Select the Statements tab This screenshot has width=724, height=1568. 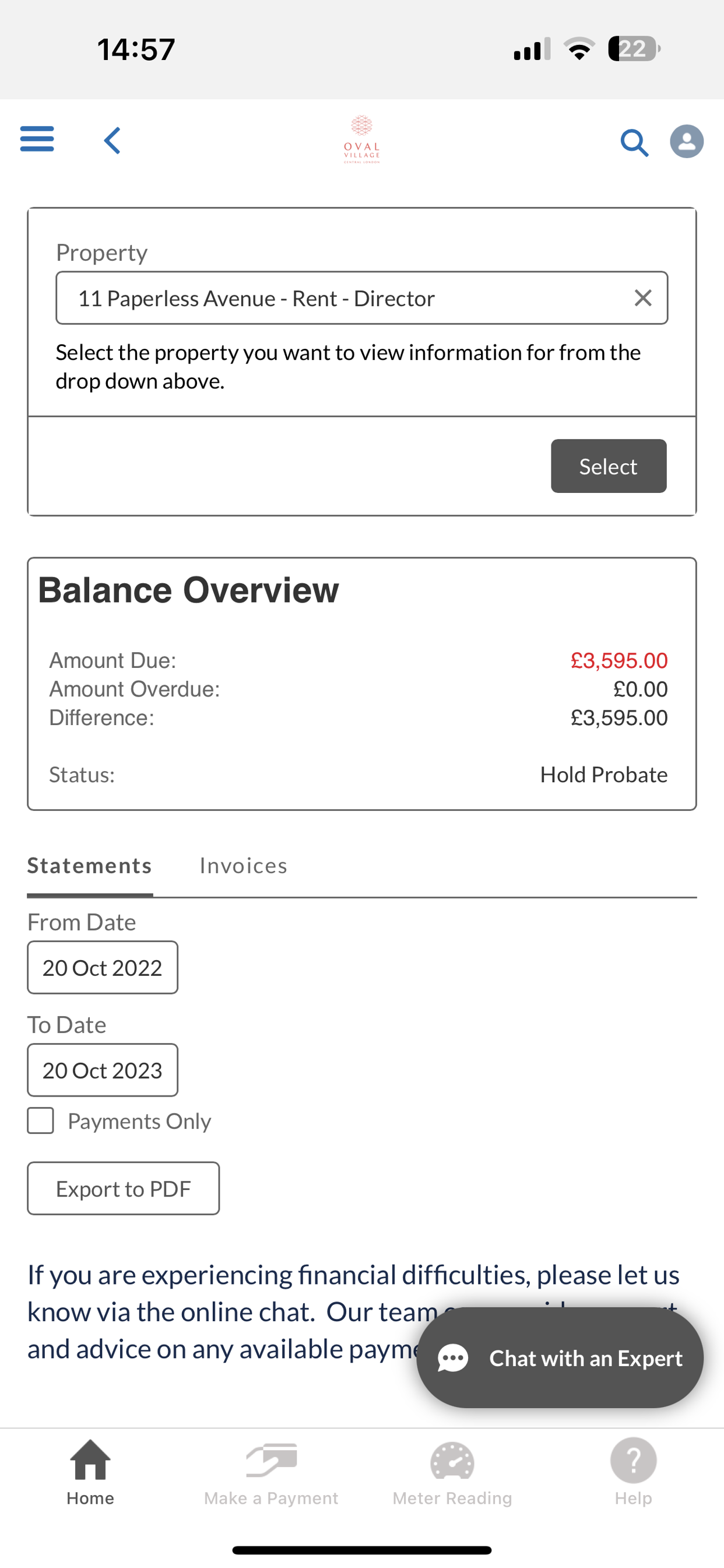coord(89,866)
